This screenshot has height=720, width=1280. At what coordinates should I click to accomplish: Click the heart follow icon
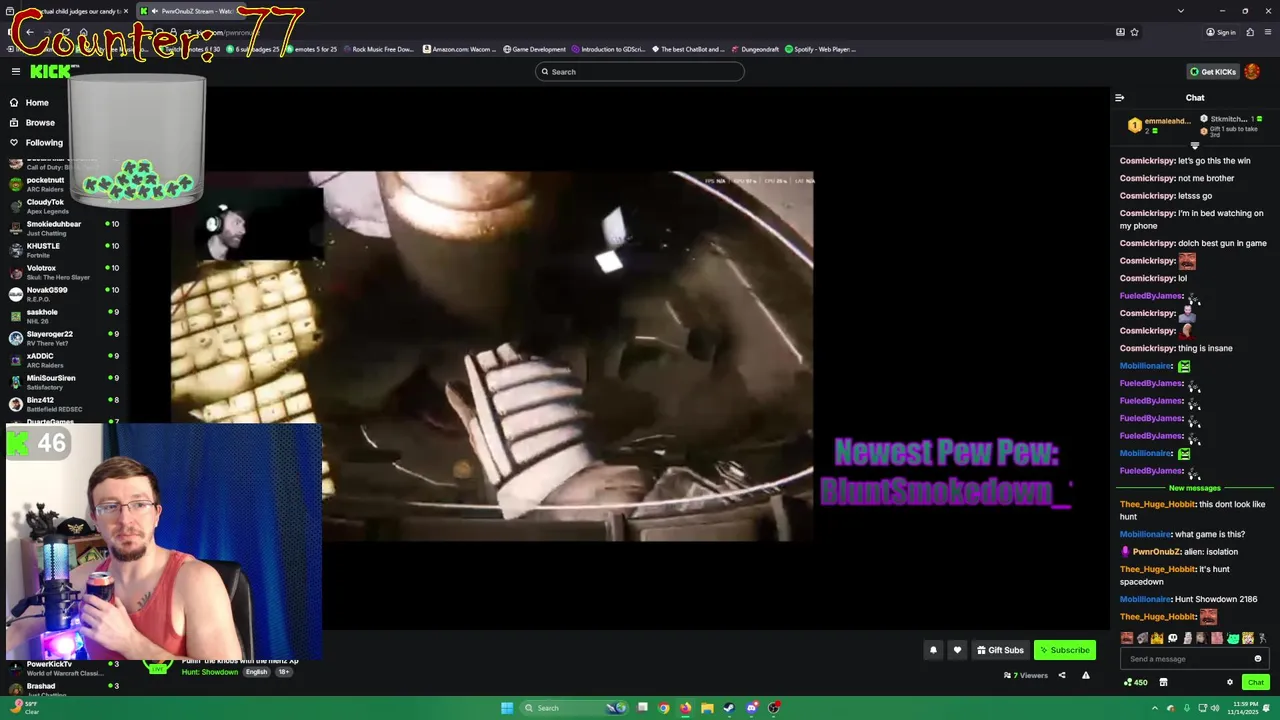point(957,650)
